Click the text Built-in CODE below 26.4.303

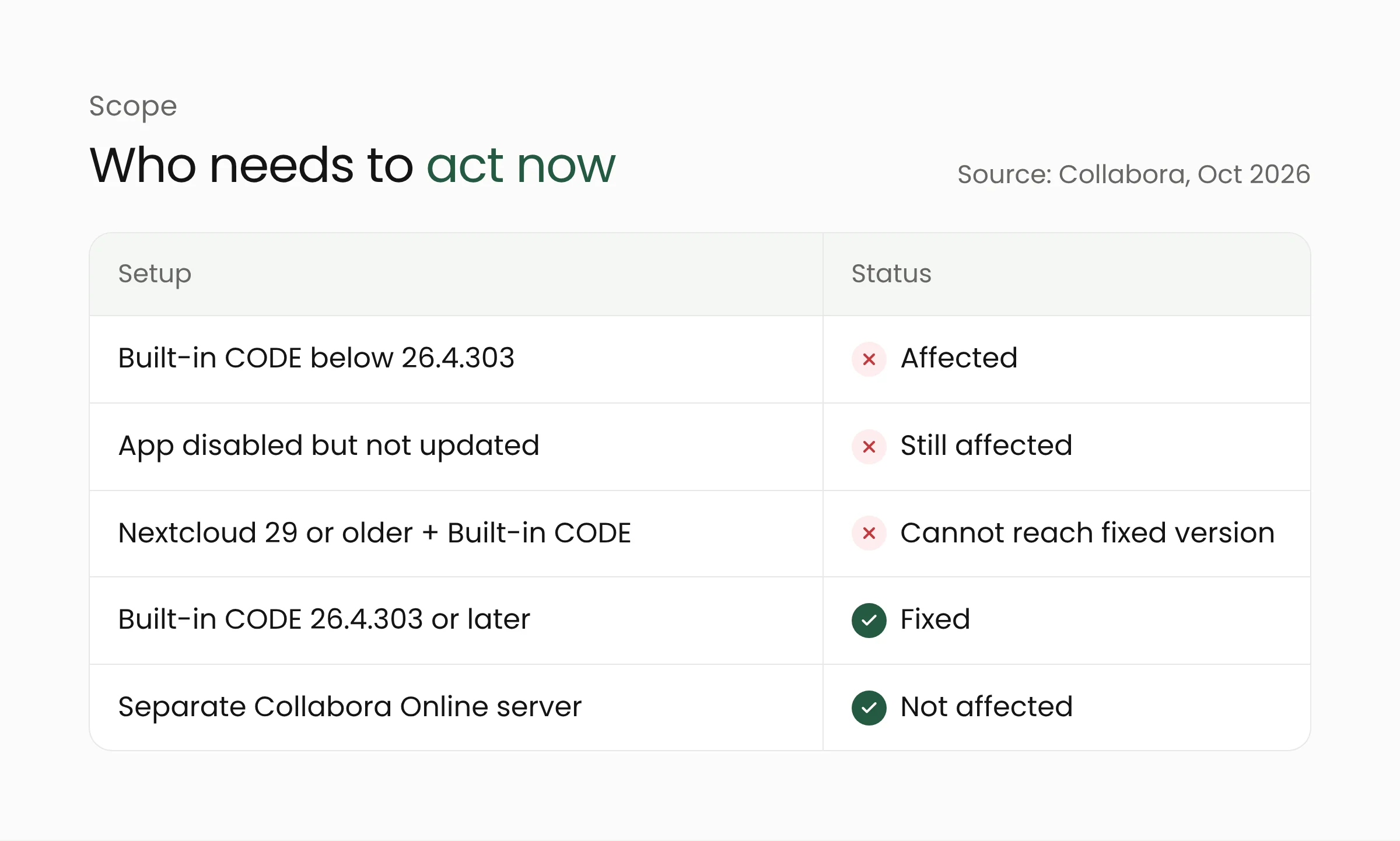316,358
